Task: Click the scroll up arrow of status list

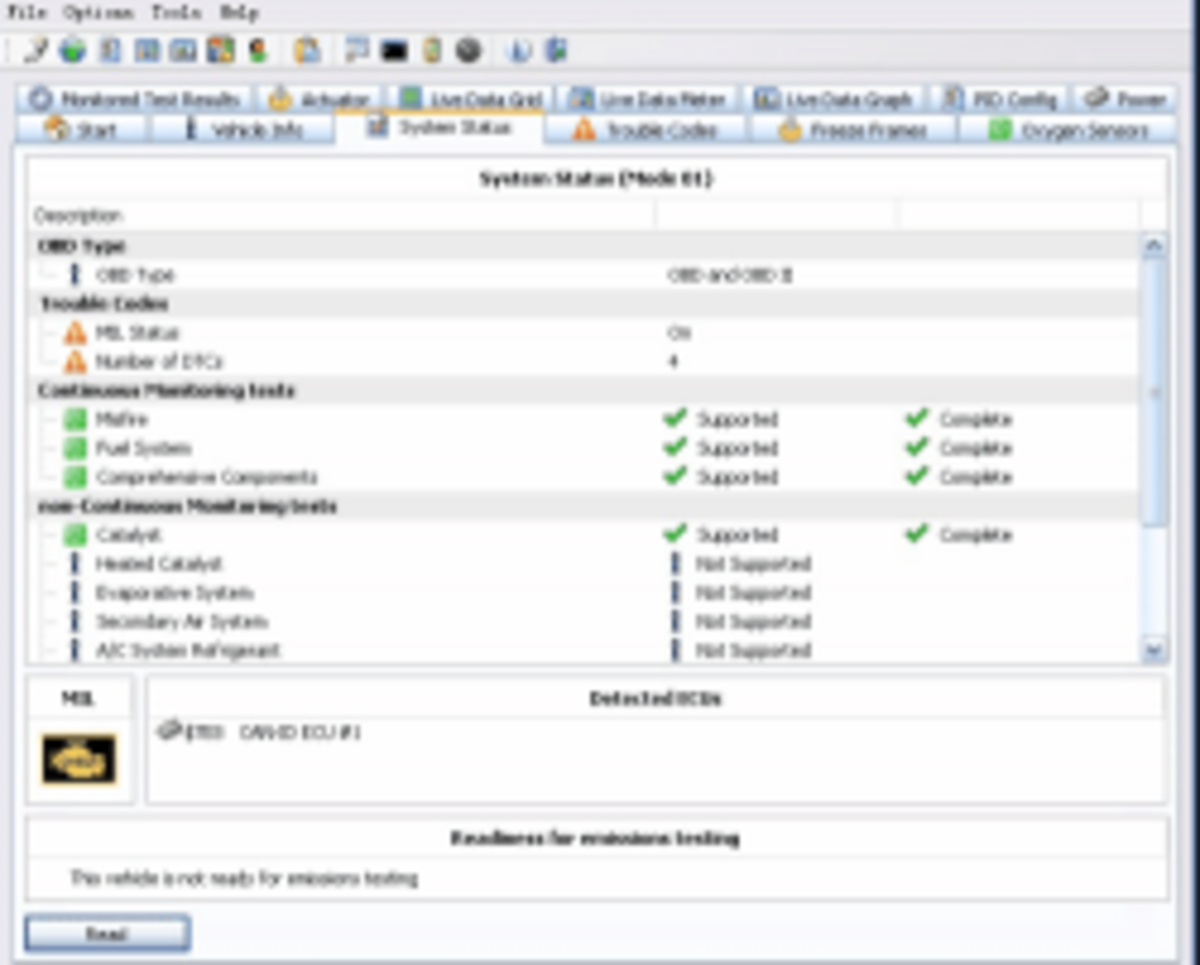Action: point(1153,246)
